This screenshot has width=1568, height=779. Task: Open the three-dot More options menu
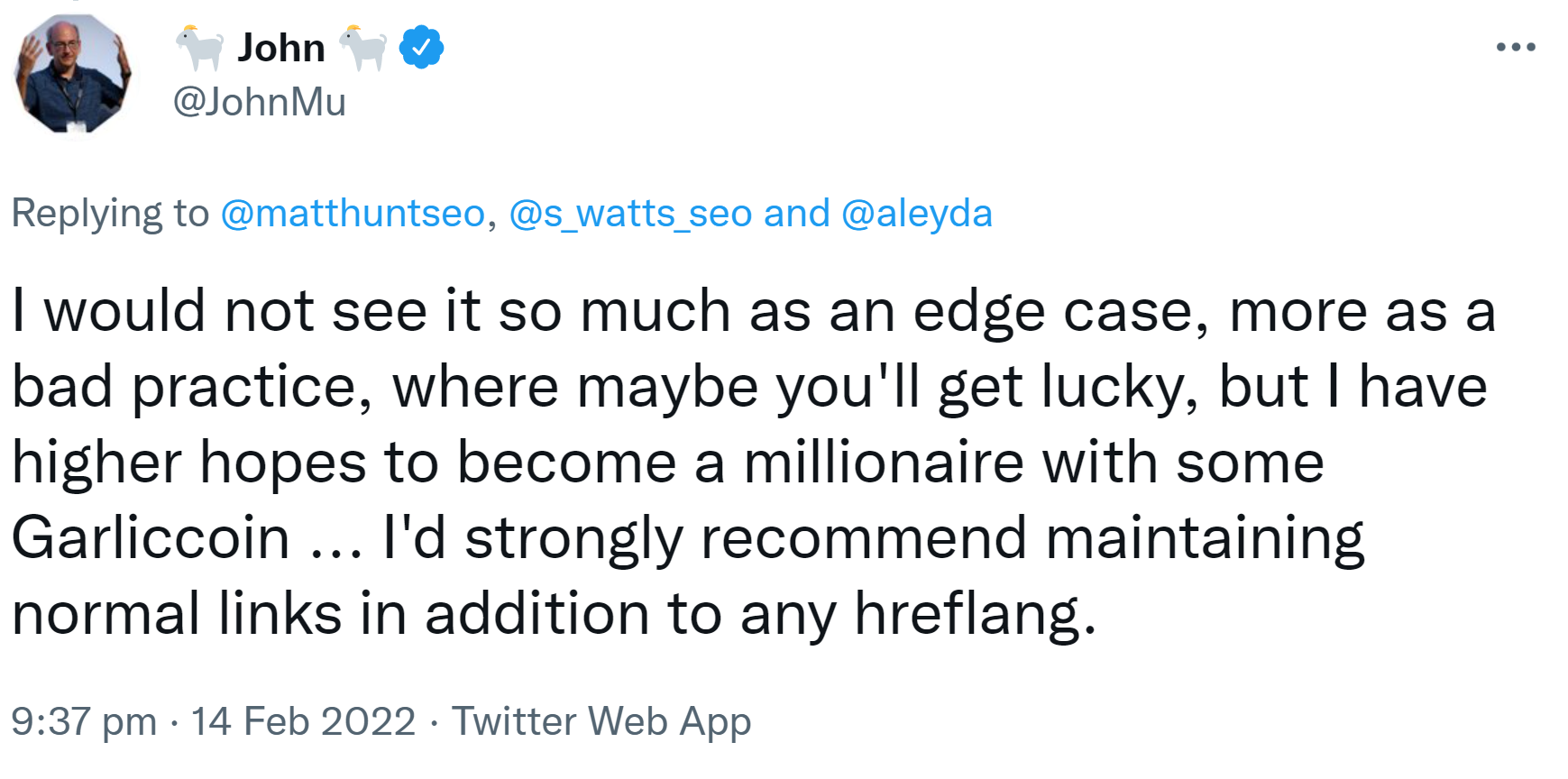(1515, 47)
